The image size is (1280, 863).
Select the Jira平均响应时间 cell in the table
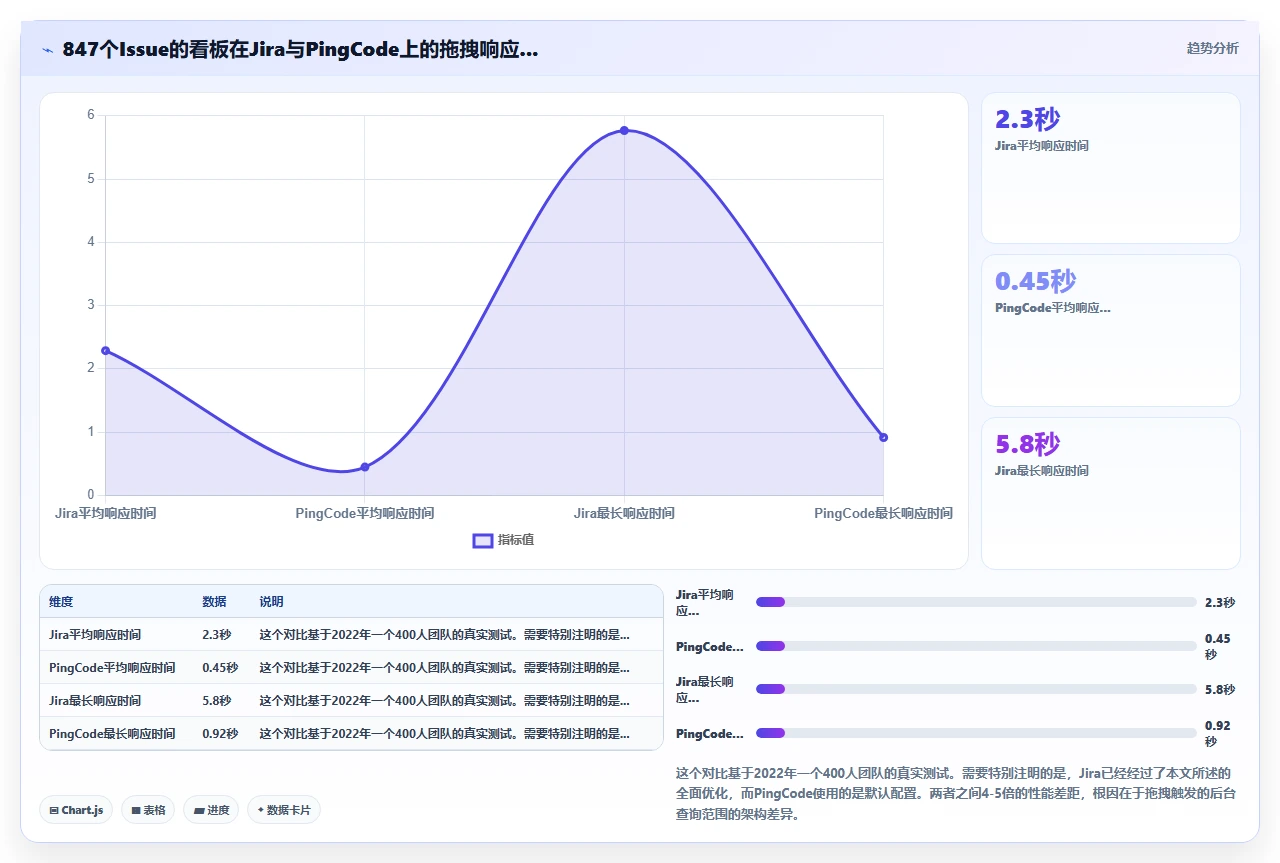tap(95, 634)
